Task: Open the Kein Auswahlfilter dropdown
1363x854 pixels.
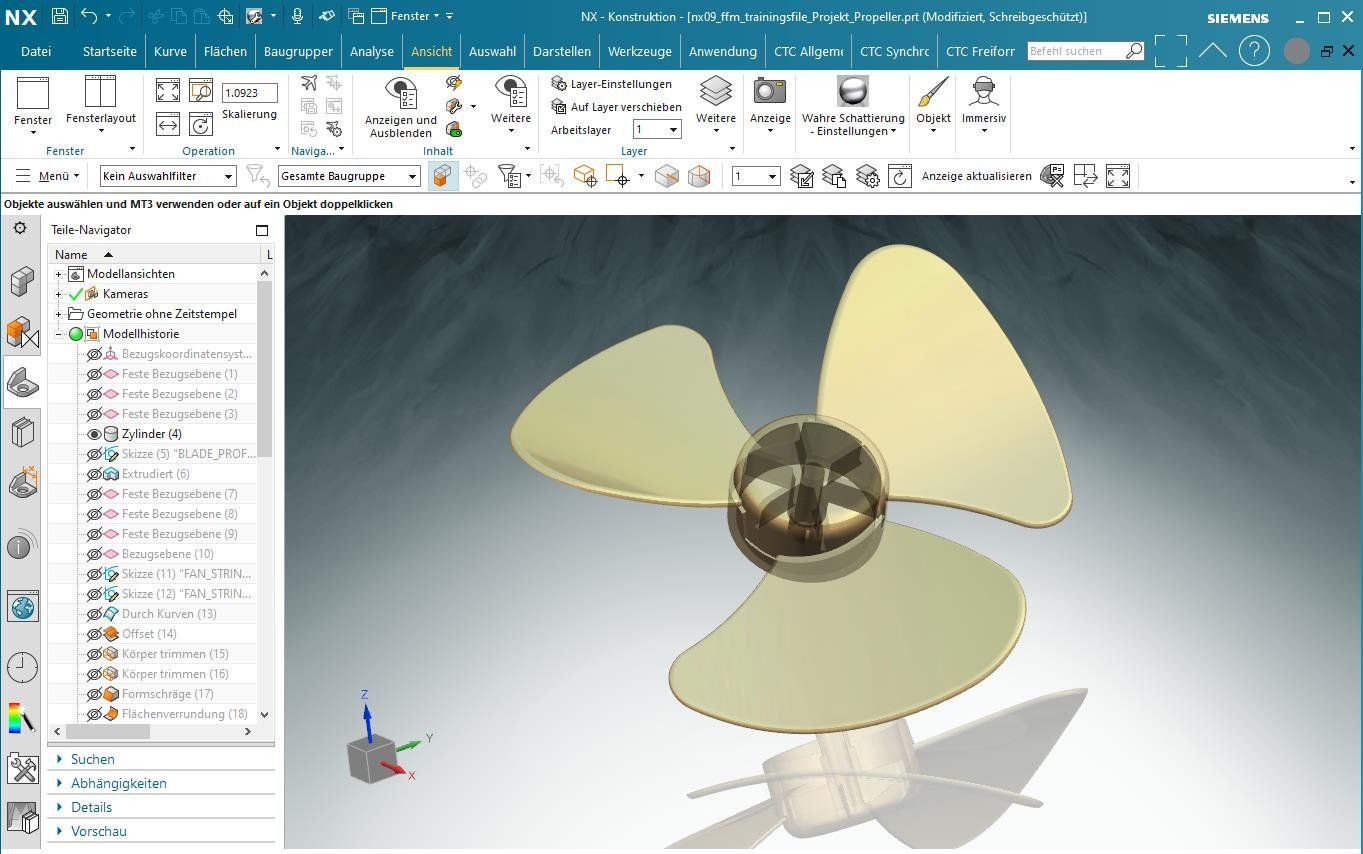Action: (168, 177)
